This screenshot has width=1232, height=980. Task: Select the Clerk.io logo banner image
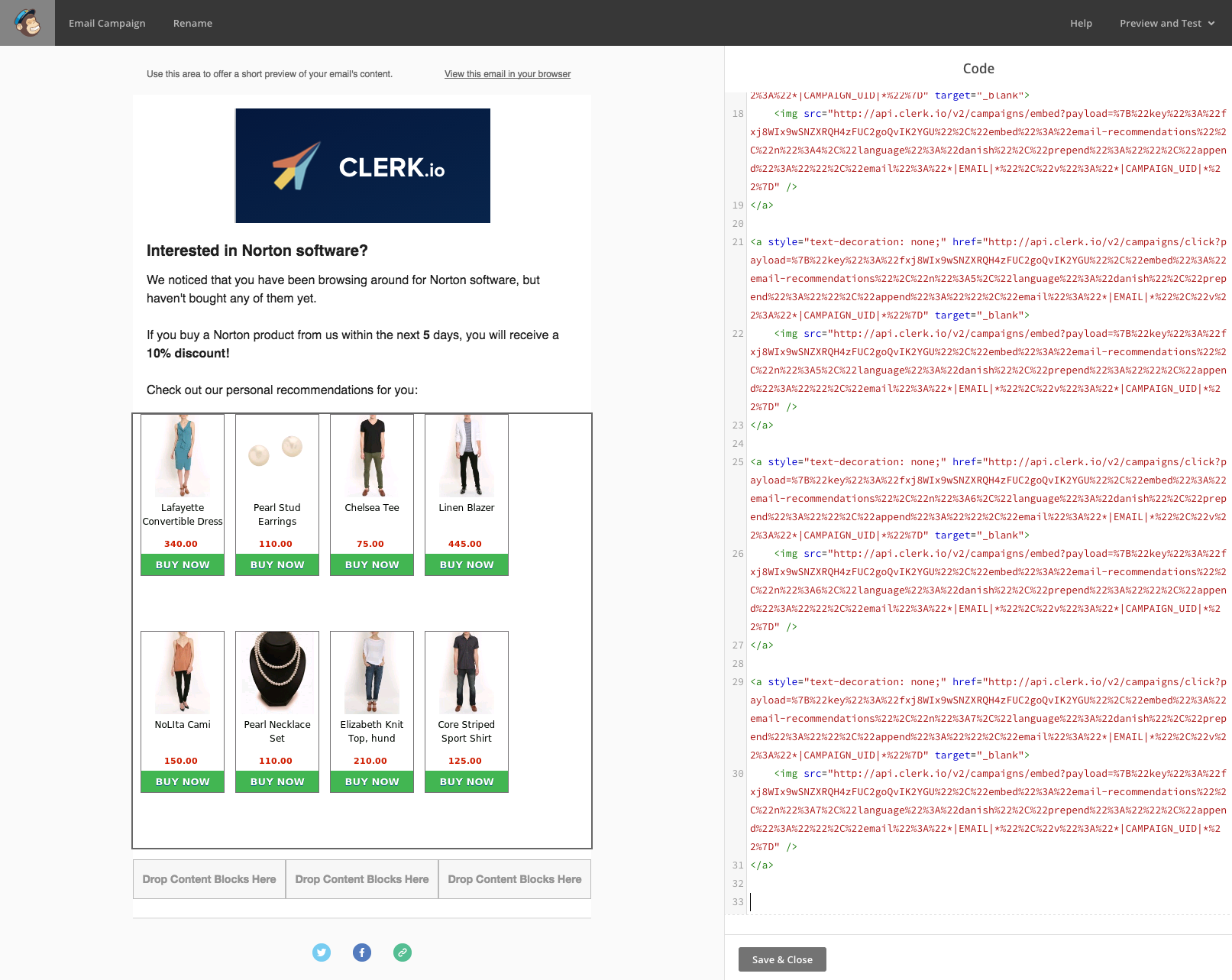pos(363,166)
